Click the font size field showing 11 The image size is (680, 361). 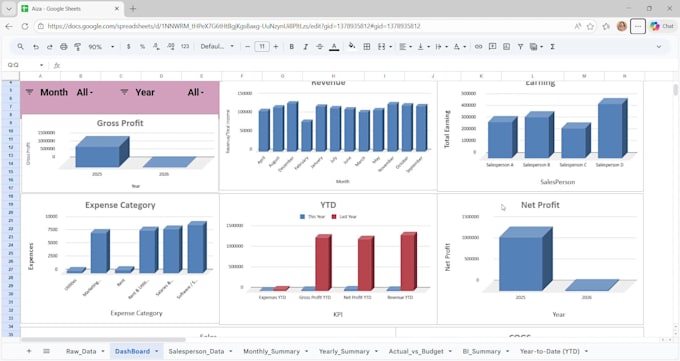click(262, 46)
